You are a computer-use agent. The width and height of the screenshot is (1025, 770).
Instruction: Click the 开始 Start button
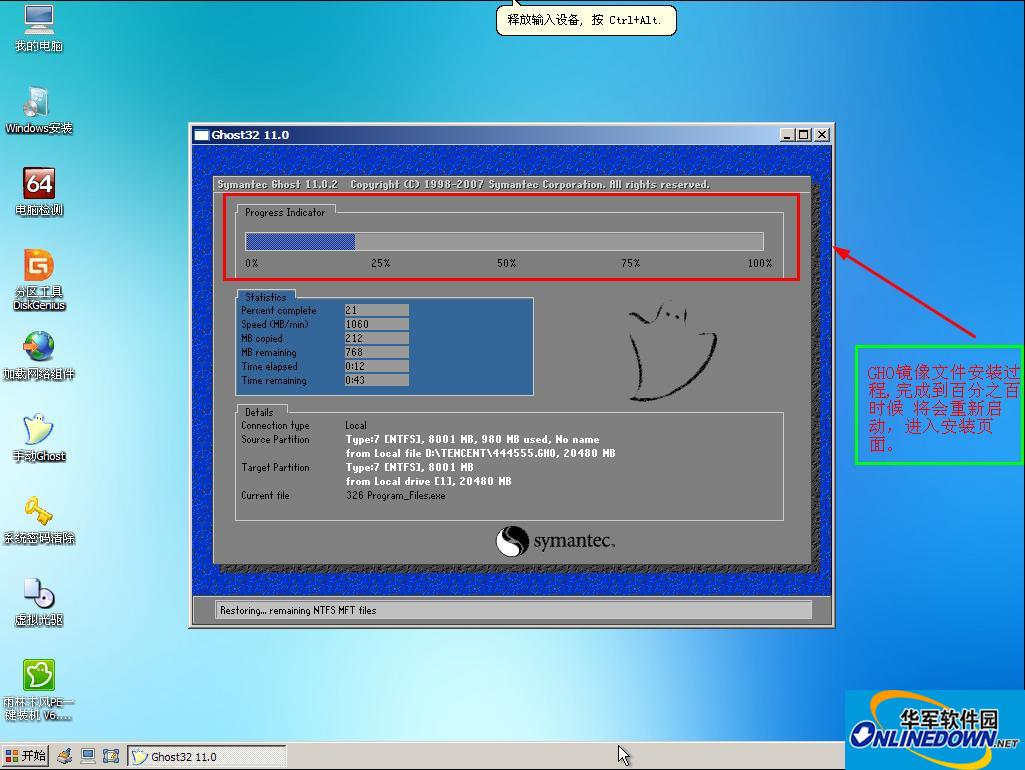25,756
